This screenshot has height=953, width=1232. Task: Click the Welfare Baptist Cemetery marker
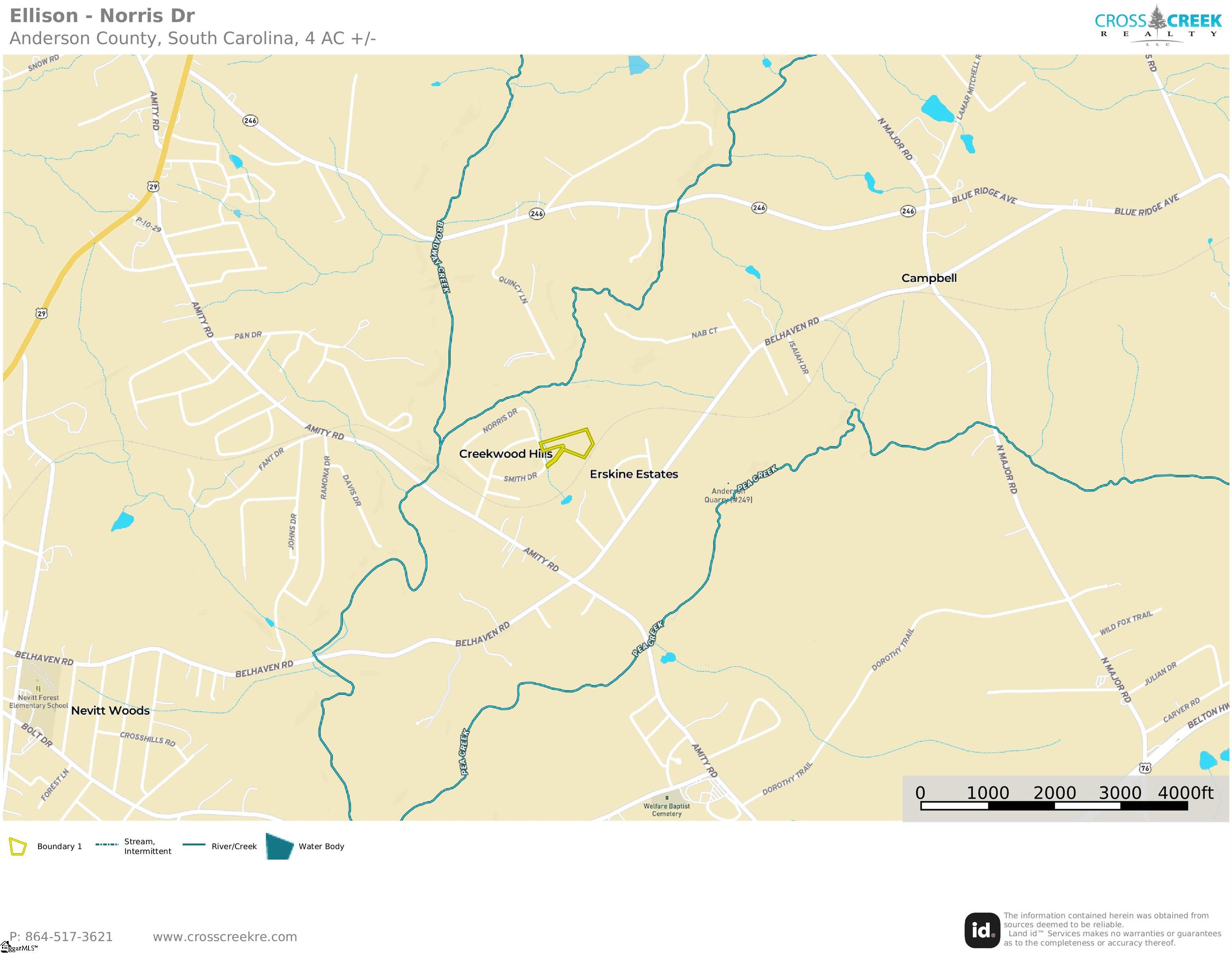[x=667, y=798]
